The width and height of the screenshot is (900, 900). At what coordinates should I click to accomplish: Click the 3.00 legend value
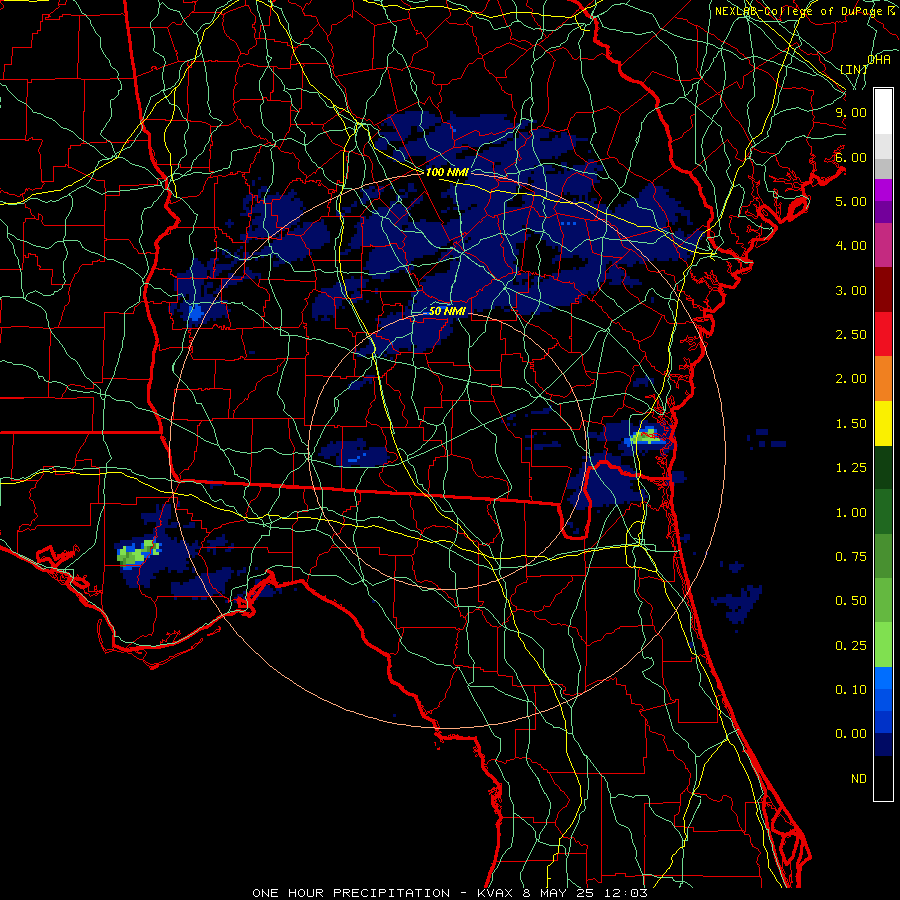pos(851,290)
